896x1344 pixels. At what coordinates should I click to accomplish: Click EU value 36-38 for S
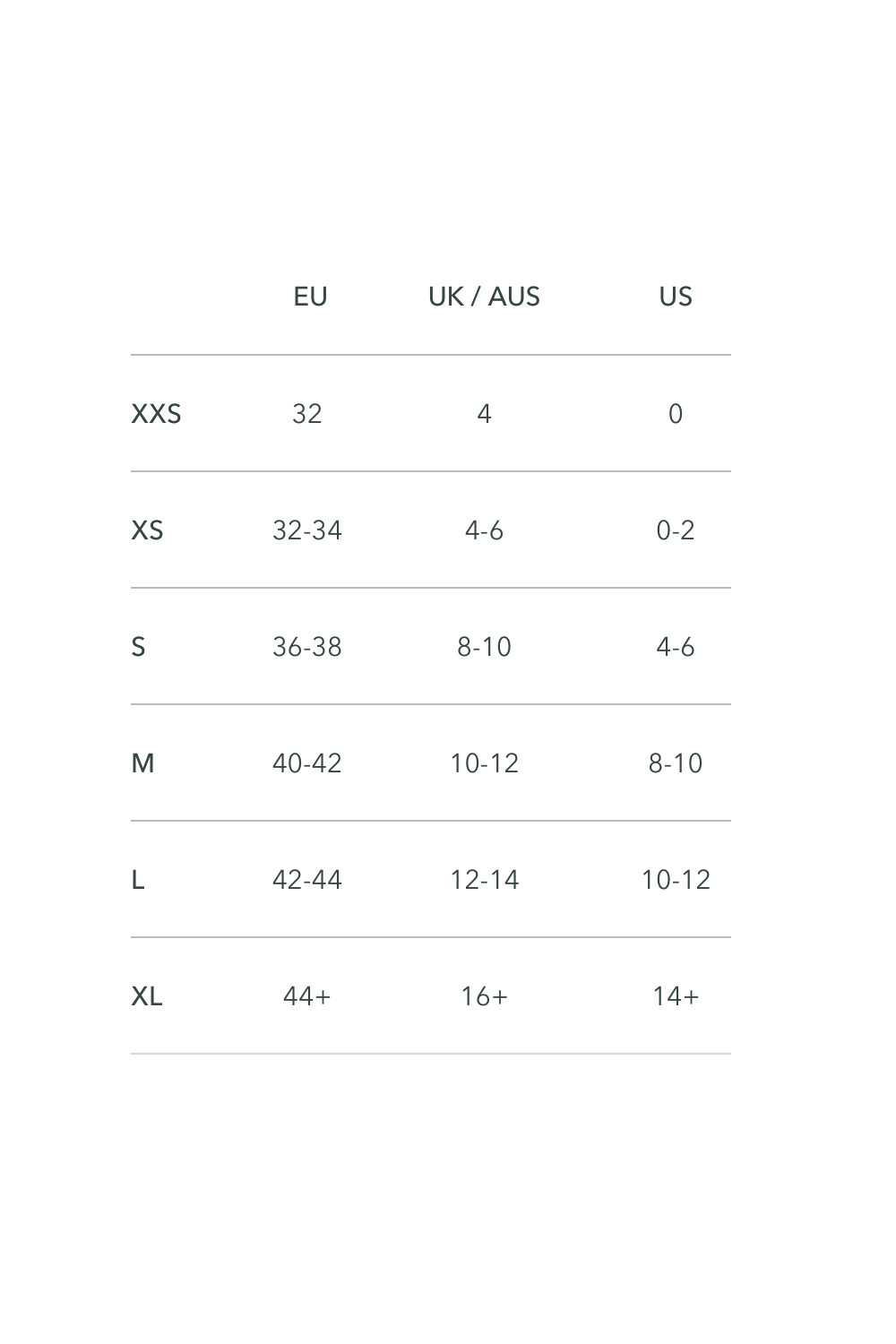(306, 647)
